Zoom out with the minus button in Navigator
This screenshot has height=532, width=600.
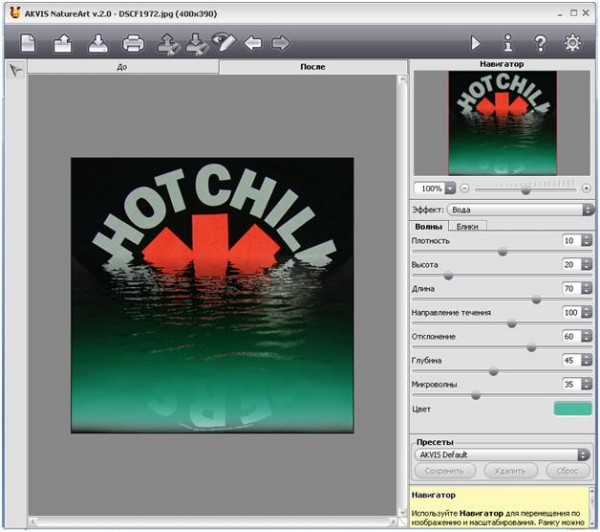(465, 188)
